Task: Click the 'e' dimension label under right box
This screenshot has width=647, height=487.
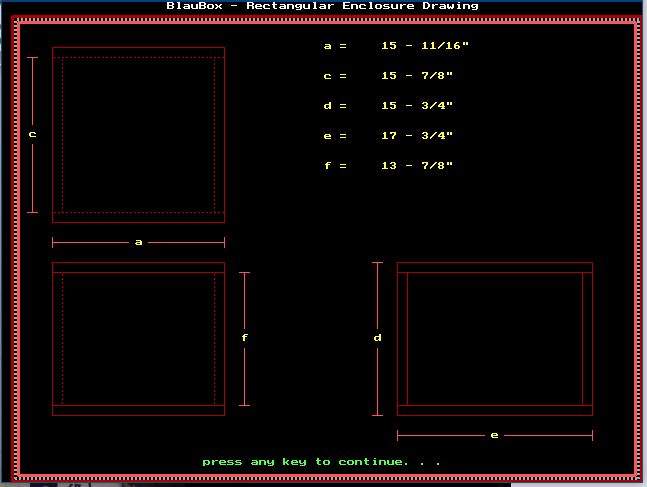Action: (494, 435)
